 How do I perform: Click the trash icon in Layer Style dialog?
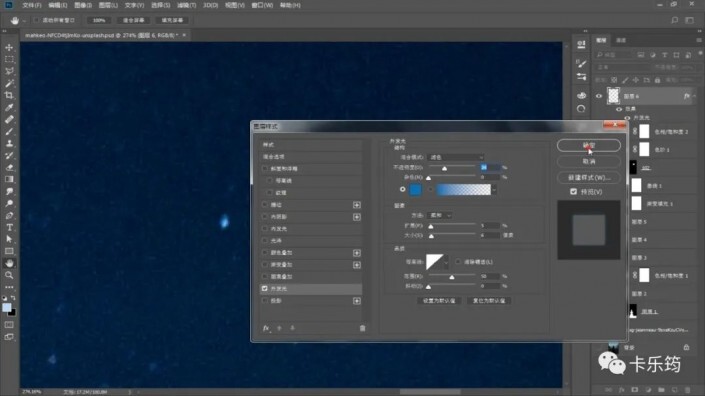(362, 328)
